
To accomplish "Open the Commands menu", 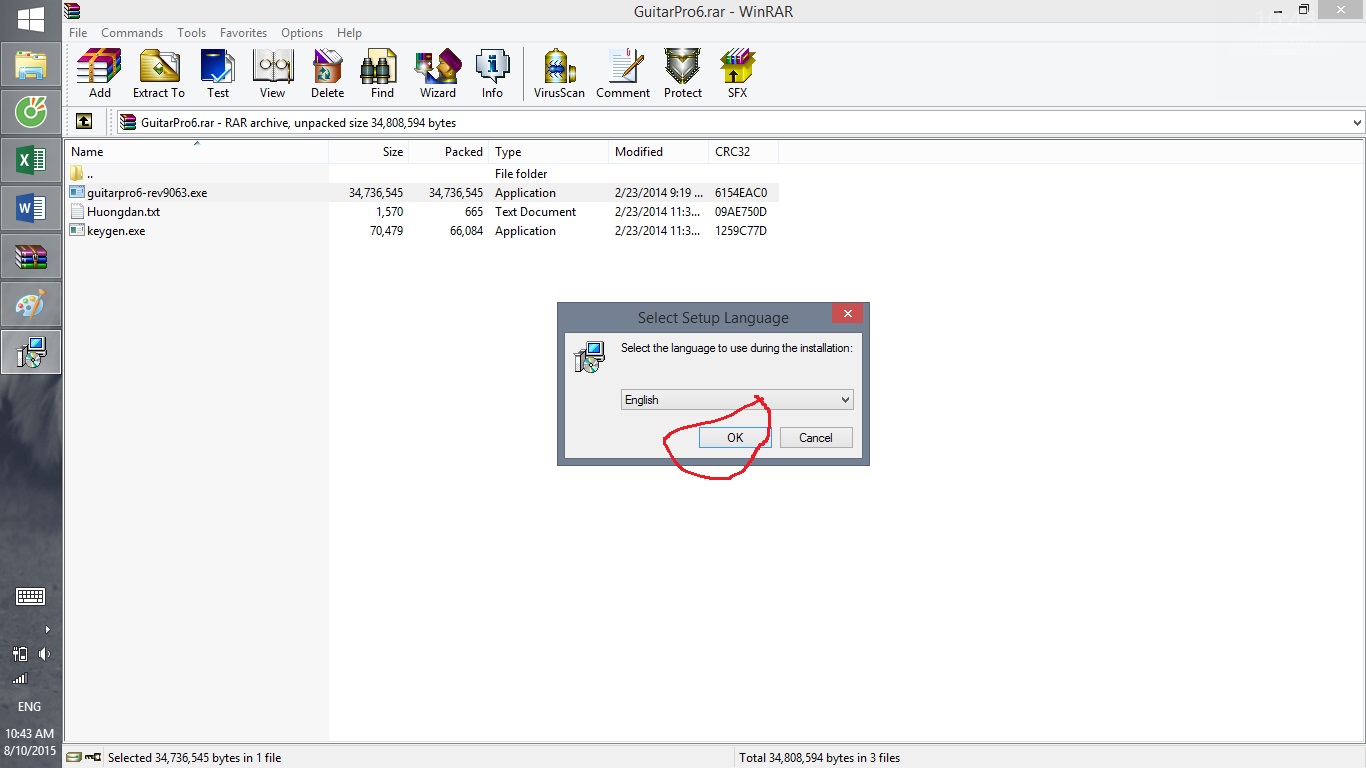I will click(x=132, y=33).
